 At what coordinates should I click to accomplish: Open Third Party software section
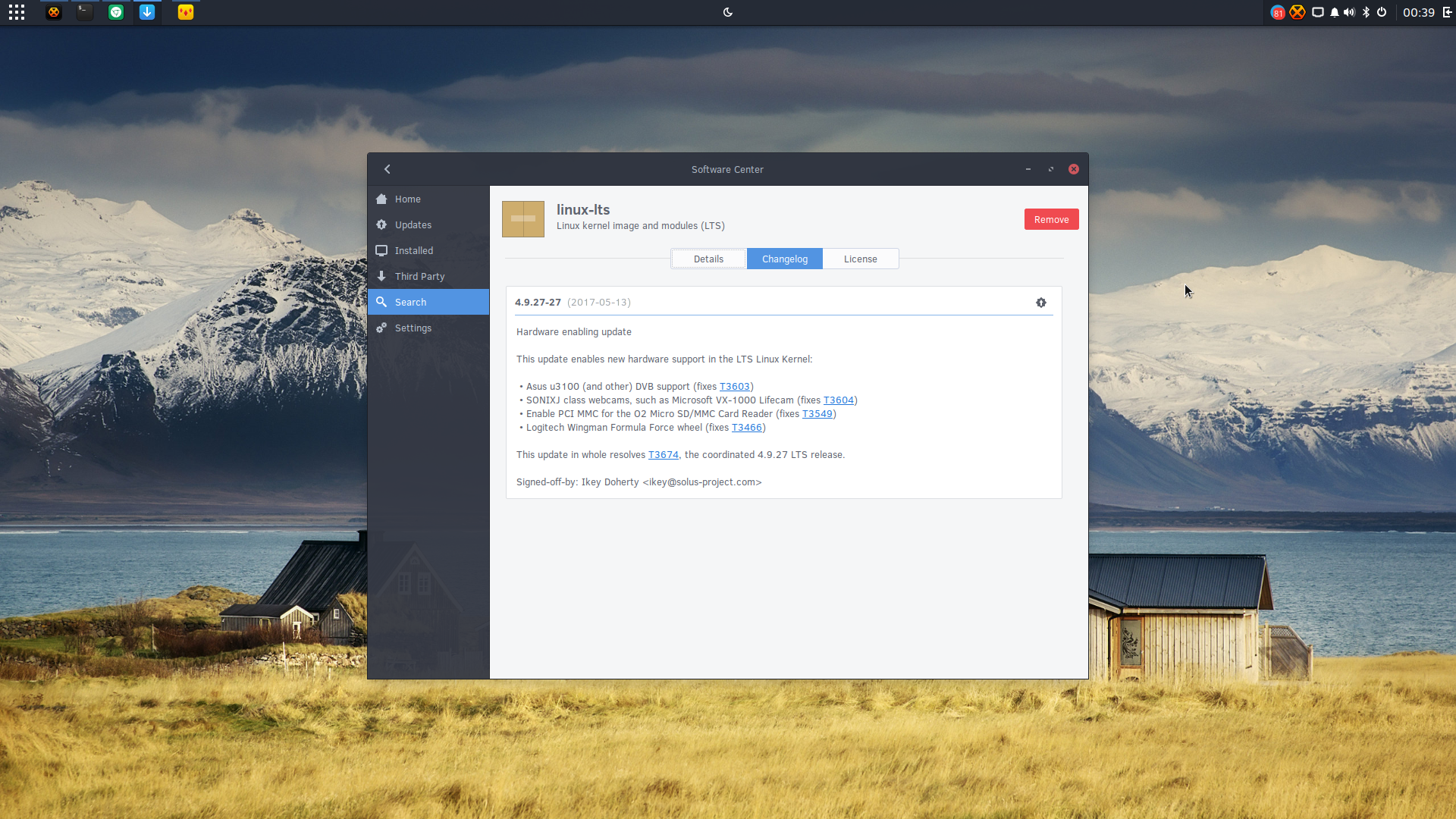tap(428, 277)
